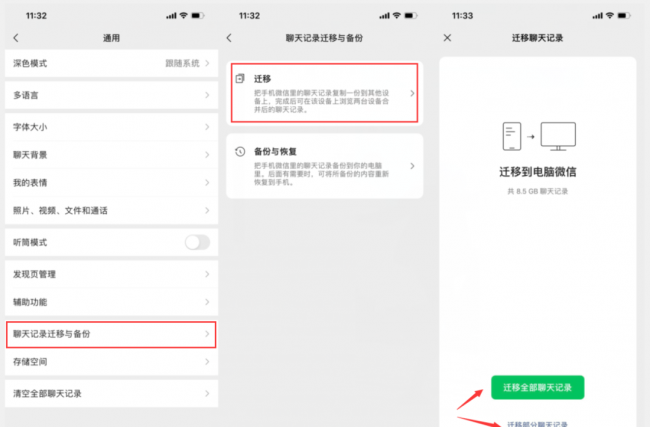650x427 pixels.
Task: Close the 迁移聊天记录 screen with X
Action: (x=447, y=38)
